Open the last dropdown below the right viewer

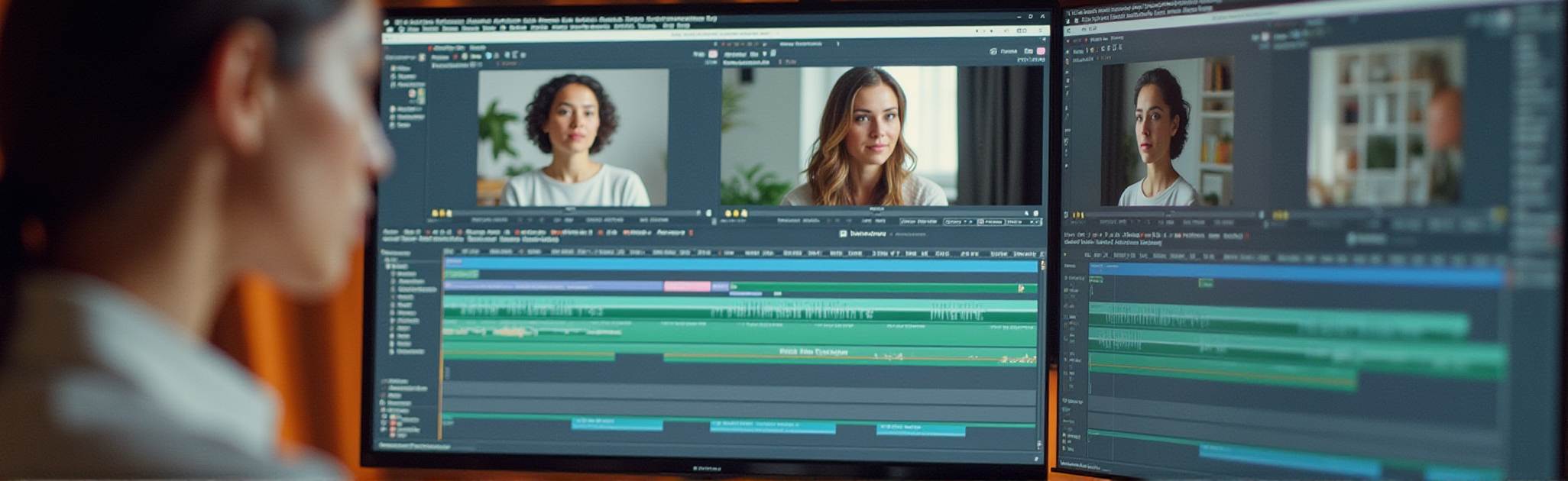pyautogui.click(x=1022, y=221)
